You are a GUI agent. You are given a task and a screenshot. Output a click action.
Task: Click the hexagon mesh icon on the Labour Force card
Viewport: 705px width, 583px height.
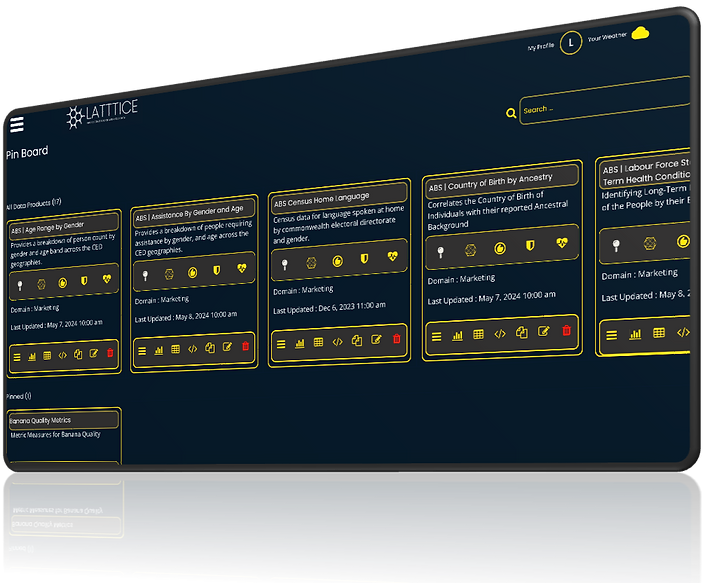point(650,243)
